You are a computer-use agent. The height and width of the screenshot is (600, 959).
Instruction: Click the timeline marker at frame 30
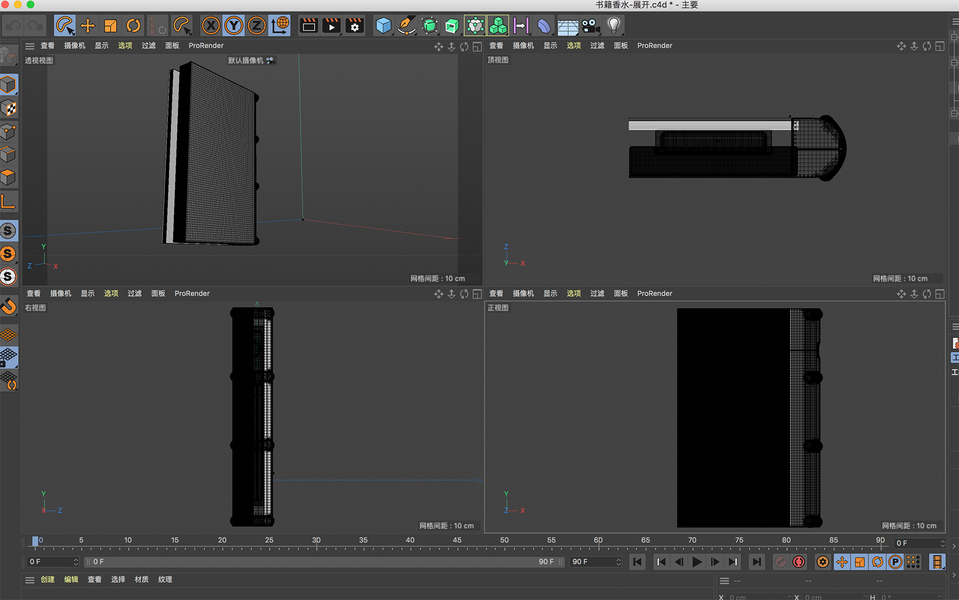click(x=316, y=541)
